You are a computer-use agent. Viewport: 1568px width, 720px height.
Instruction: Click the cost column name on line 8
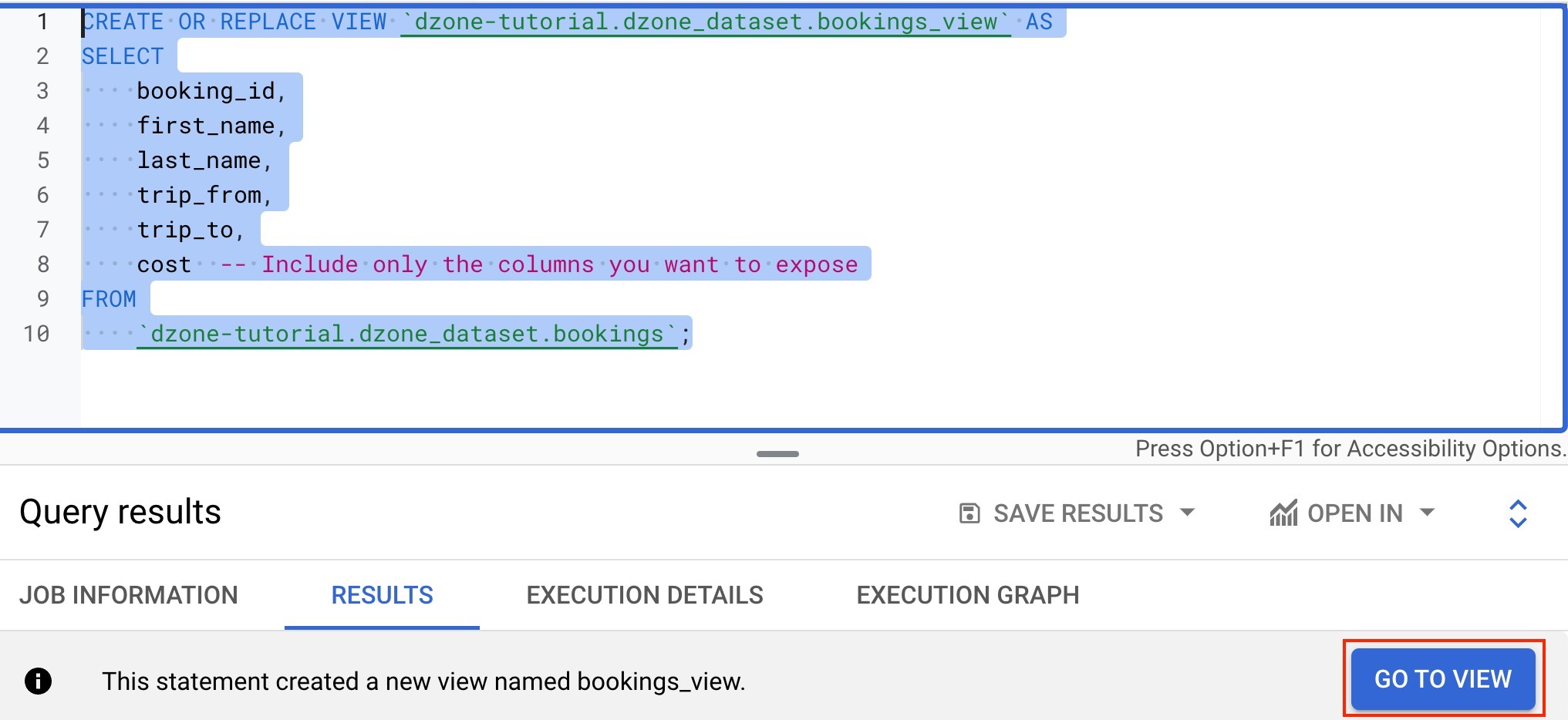click(164, 264)
